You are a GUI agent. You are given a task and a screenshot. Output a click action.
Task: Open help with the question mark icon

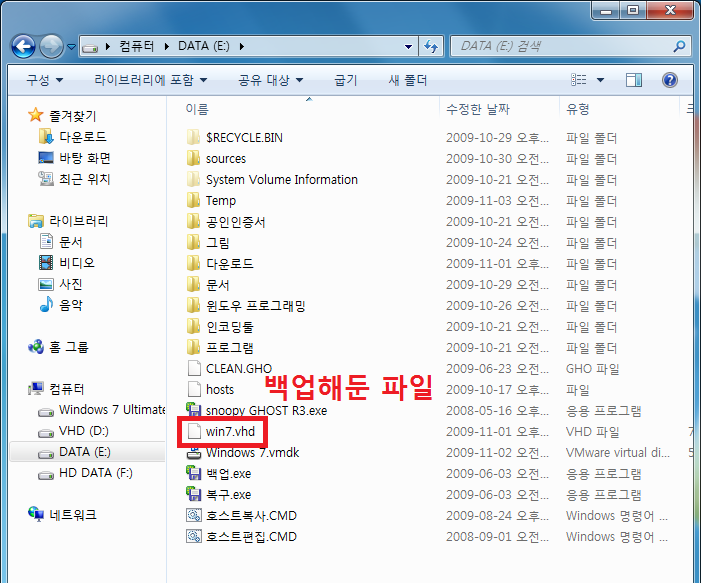click(x=669, y=80)
